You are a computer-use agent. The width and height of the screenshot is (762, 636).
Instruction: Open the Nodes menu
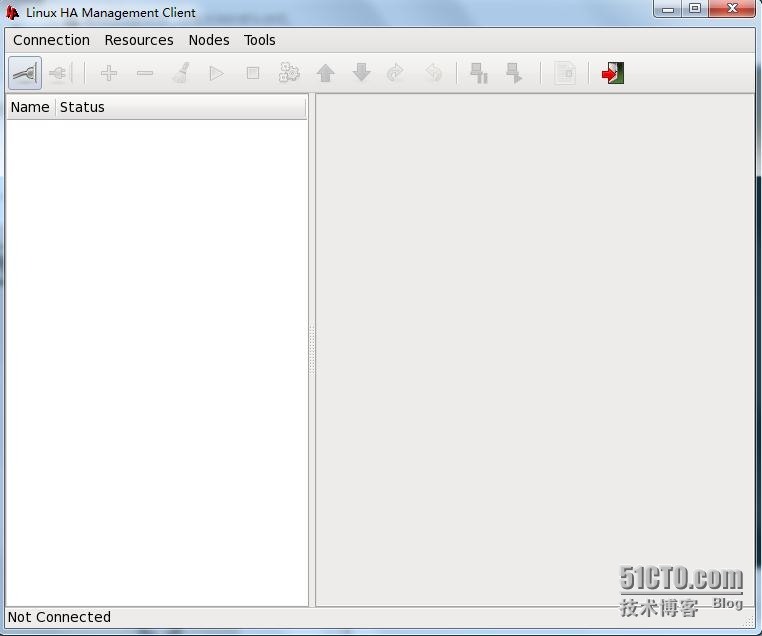(x=209, y=40)
